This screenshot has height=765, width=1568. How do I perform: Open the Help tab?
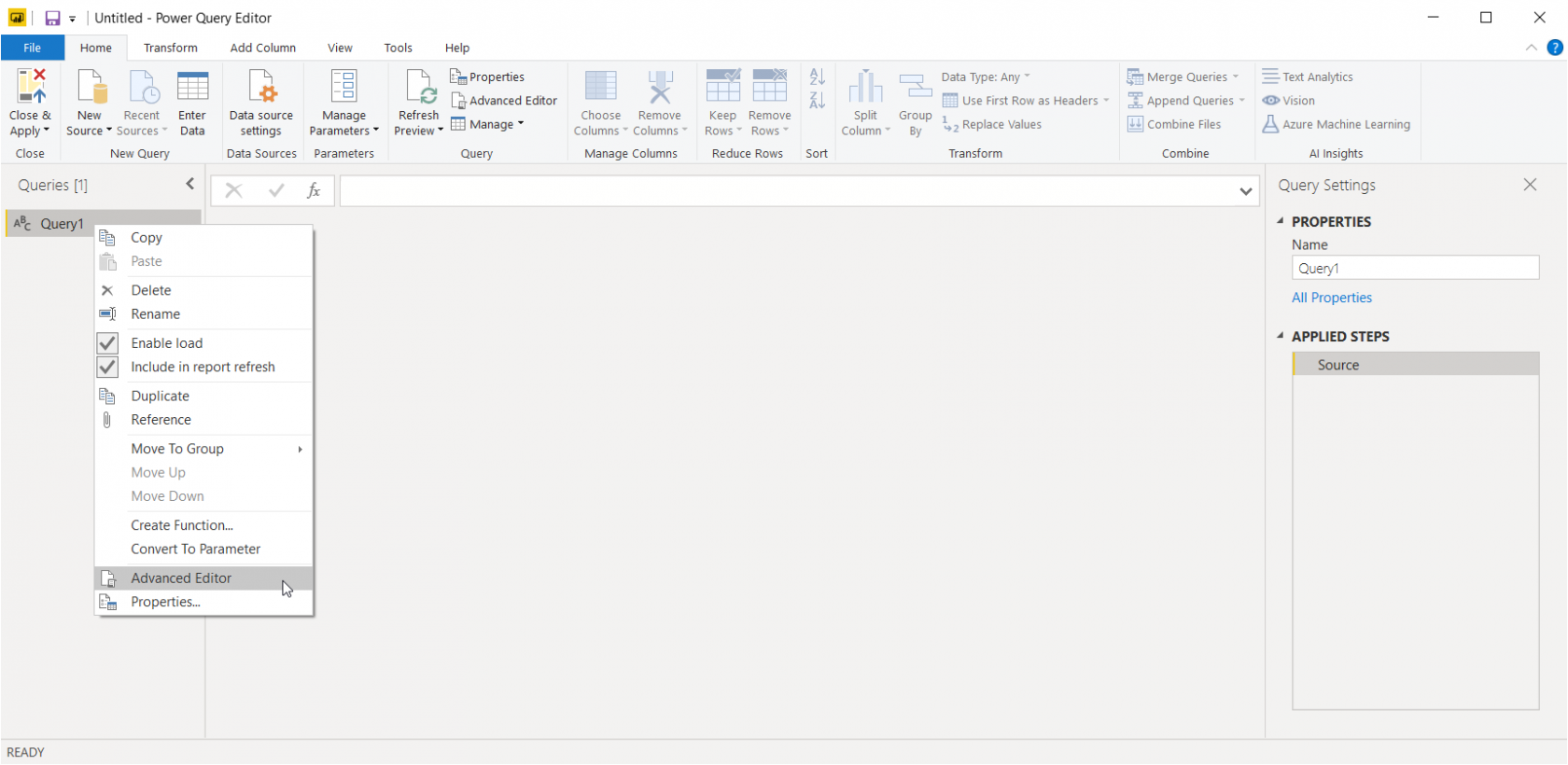457,48
